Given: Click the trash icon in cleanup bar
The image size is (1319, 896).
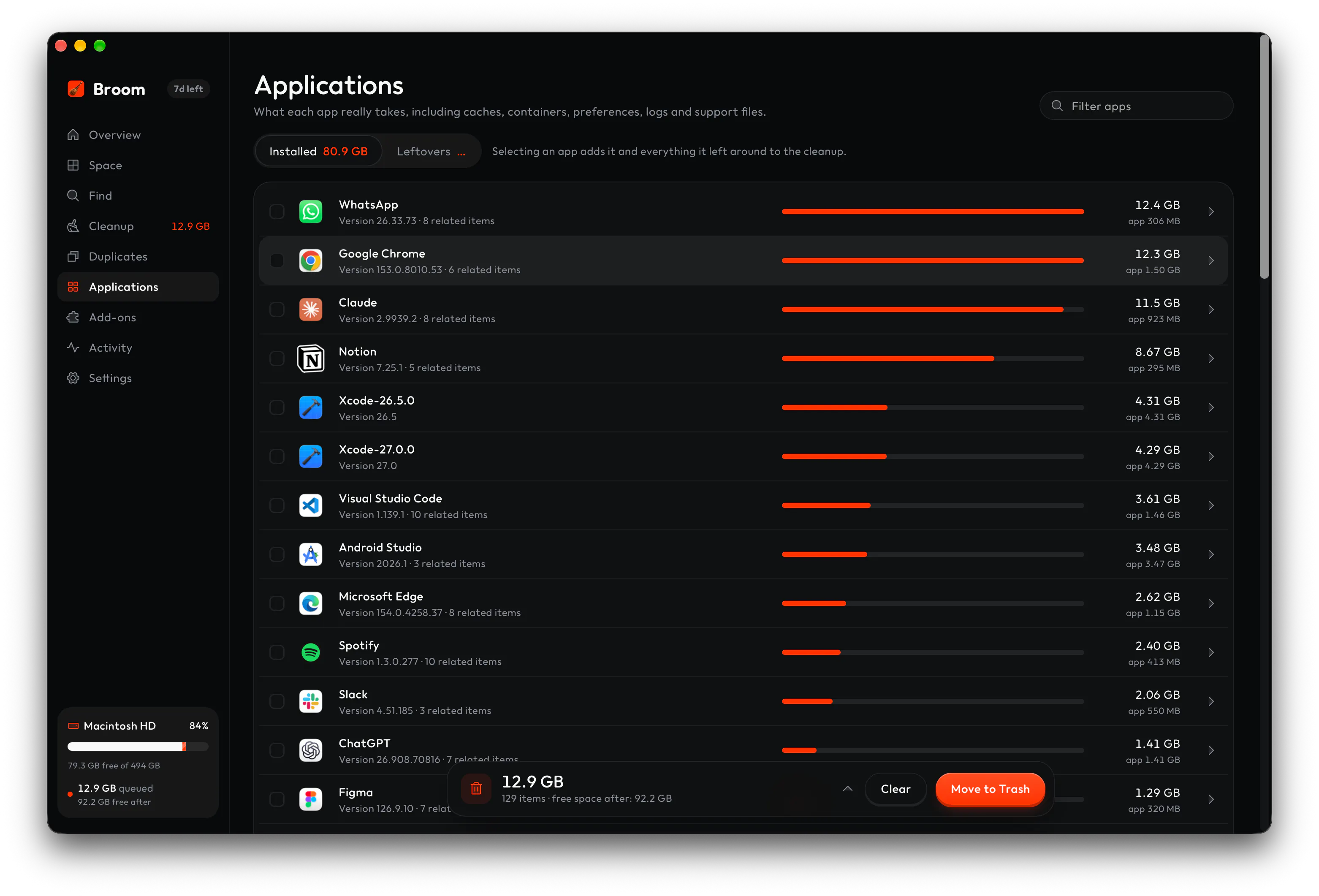Looking at the screenshot, I should click(476, 789).
